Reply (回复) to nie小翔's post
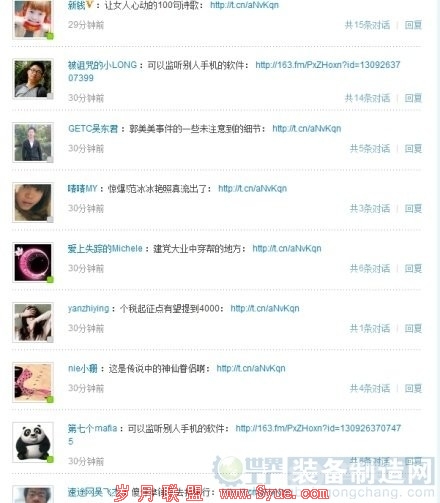This screenshot has width=440, height=503. (413, 388)
